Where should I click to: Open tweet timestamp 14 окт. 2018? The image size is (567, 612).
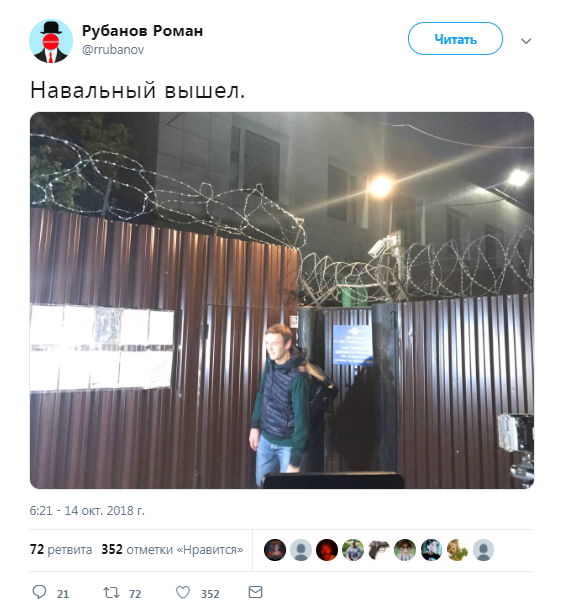click(x=87, y=511)
